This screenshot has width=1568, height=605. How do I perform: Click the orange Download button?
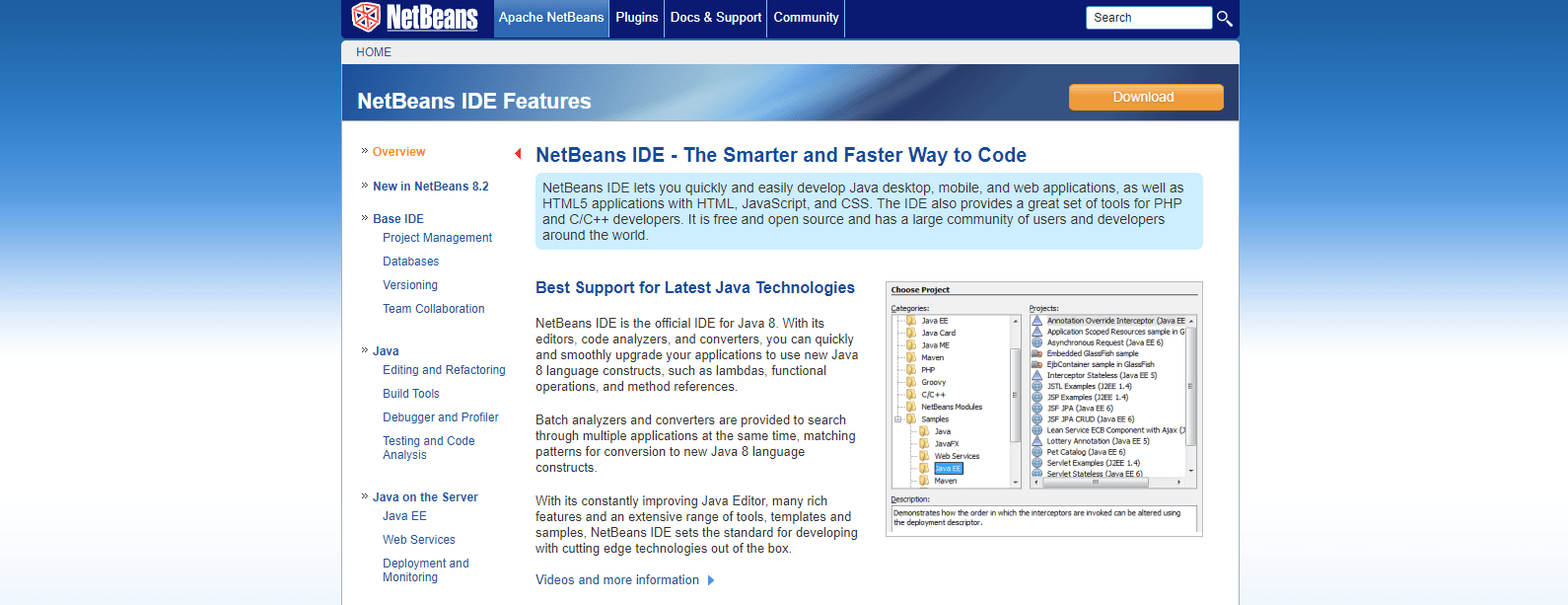coord(1146,97)
